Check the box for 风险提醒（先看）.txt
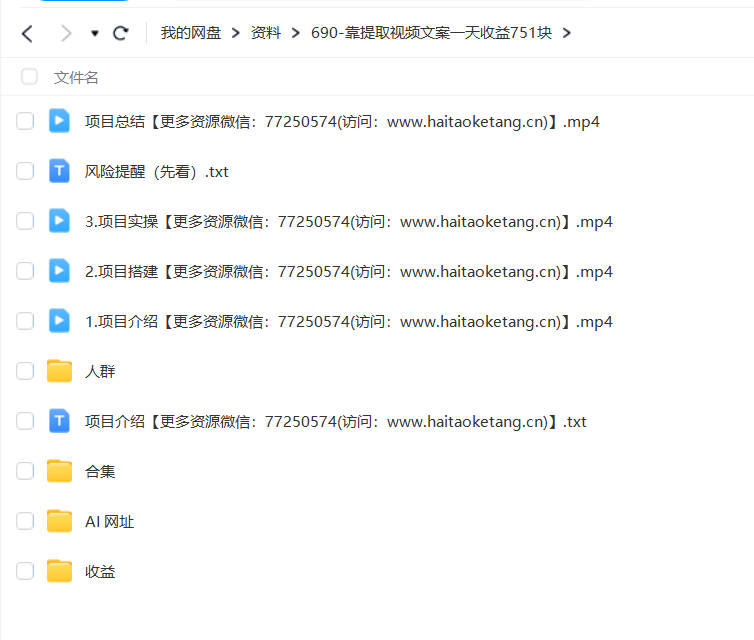754x640 pixels. coord(25,171)
